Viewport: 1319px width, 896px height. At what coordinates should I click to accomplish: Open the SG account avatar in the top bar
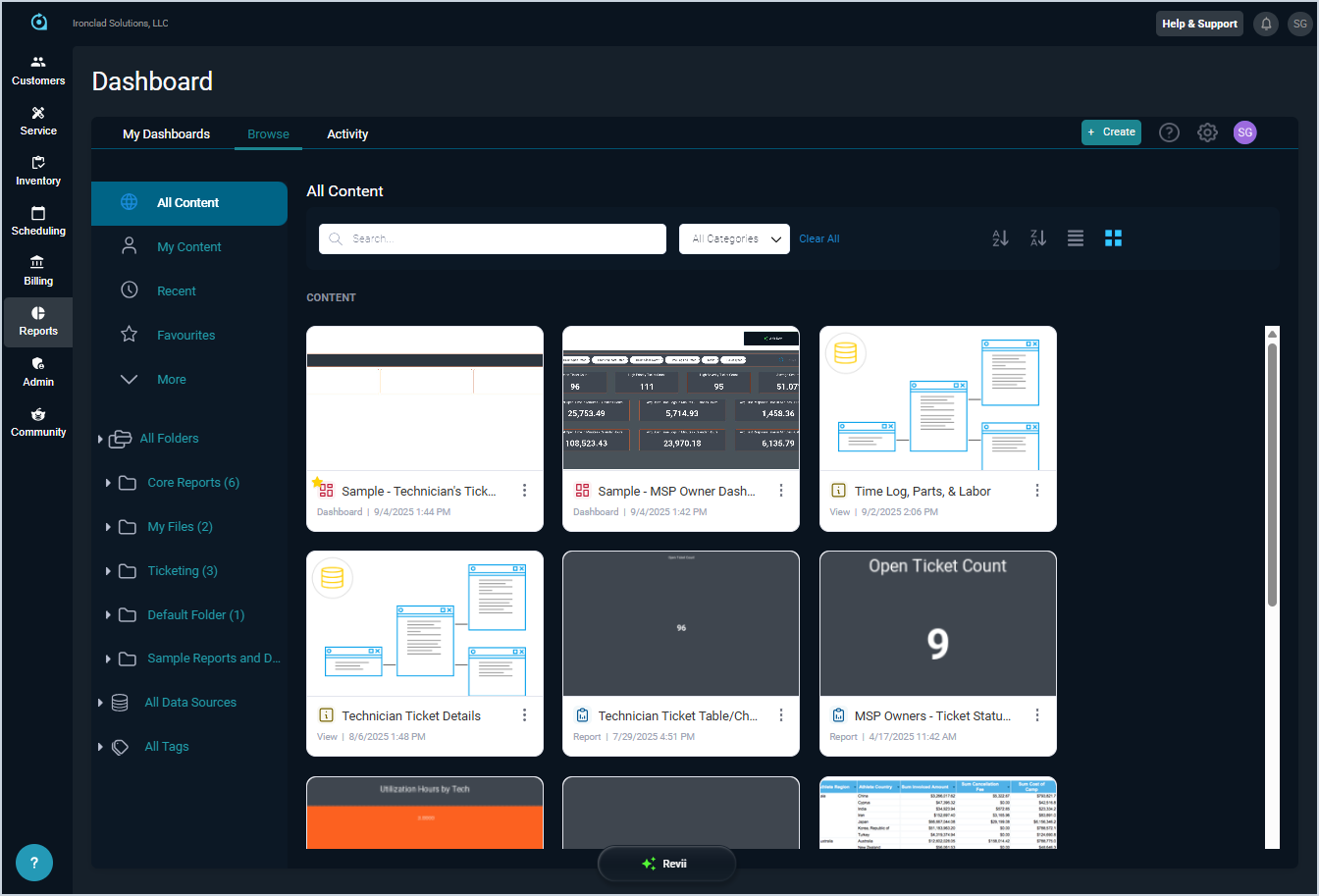(1299, 24)
